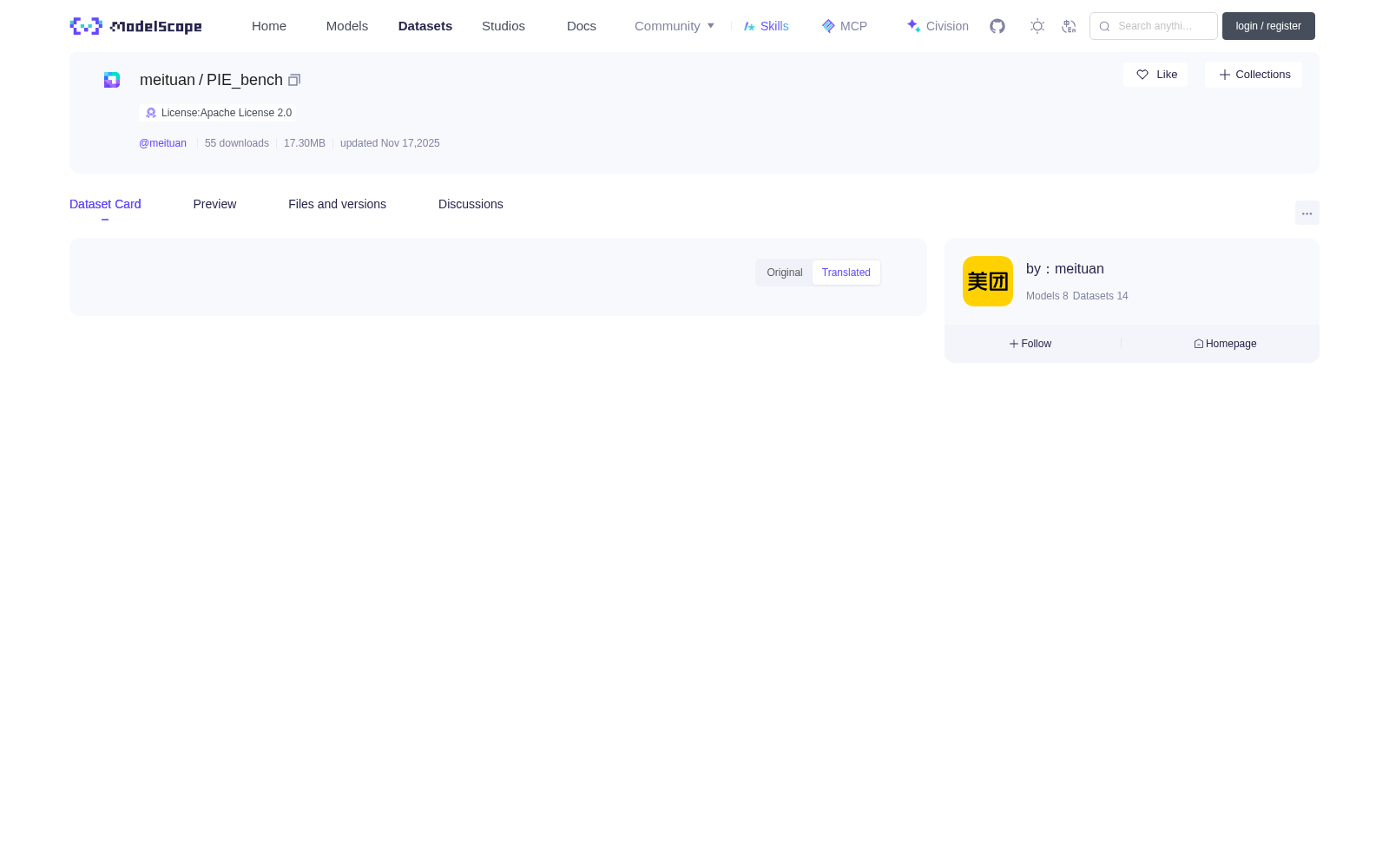The image size is (1389, 868).
Task: Toggle the light/dark theme sun icon
Action: tap(1037, 26)
